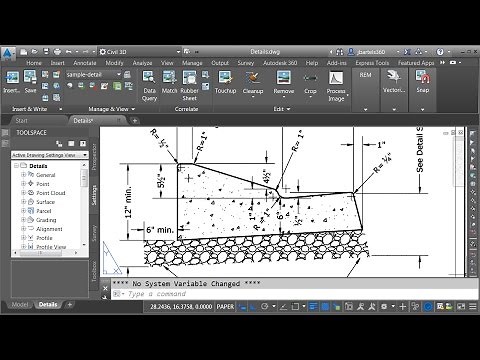Open the Autodesk 360 ribbon tab

click(280, 63)
